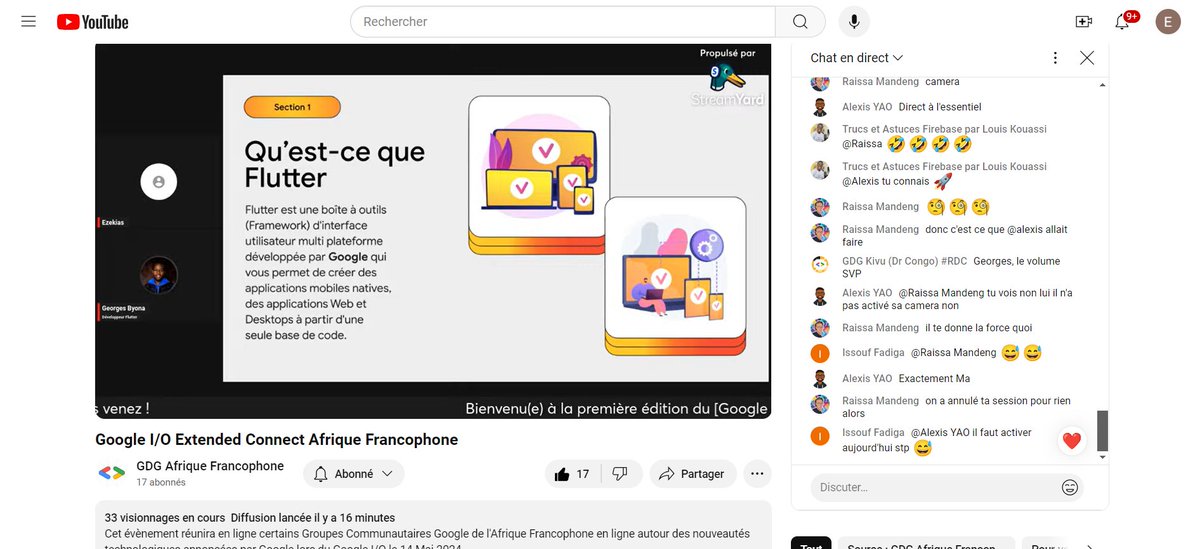
Task: Click Issouf Fadiga avatar on '@Raissa Mandeng' message
Action: point(820,353)
